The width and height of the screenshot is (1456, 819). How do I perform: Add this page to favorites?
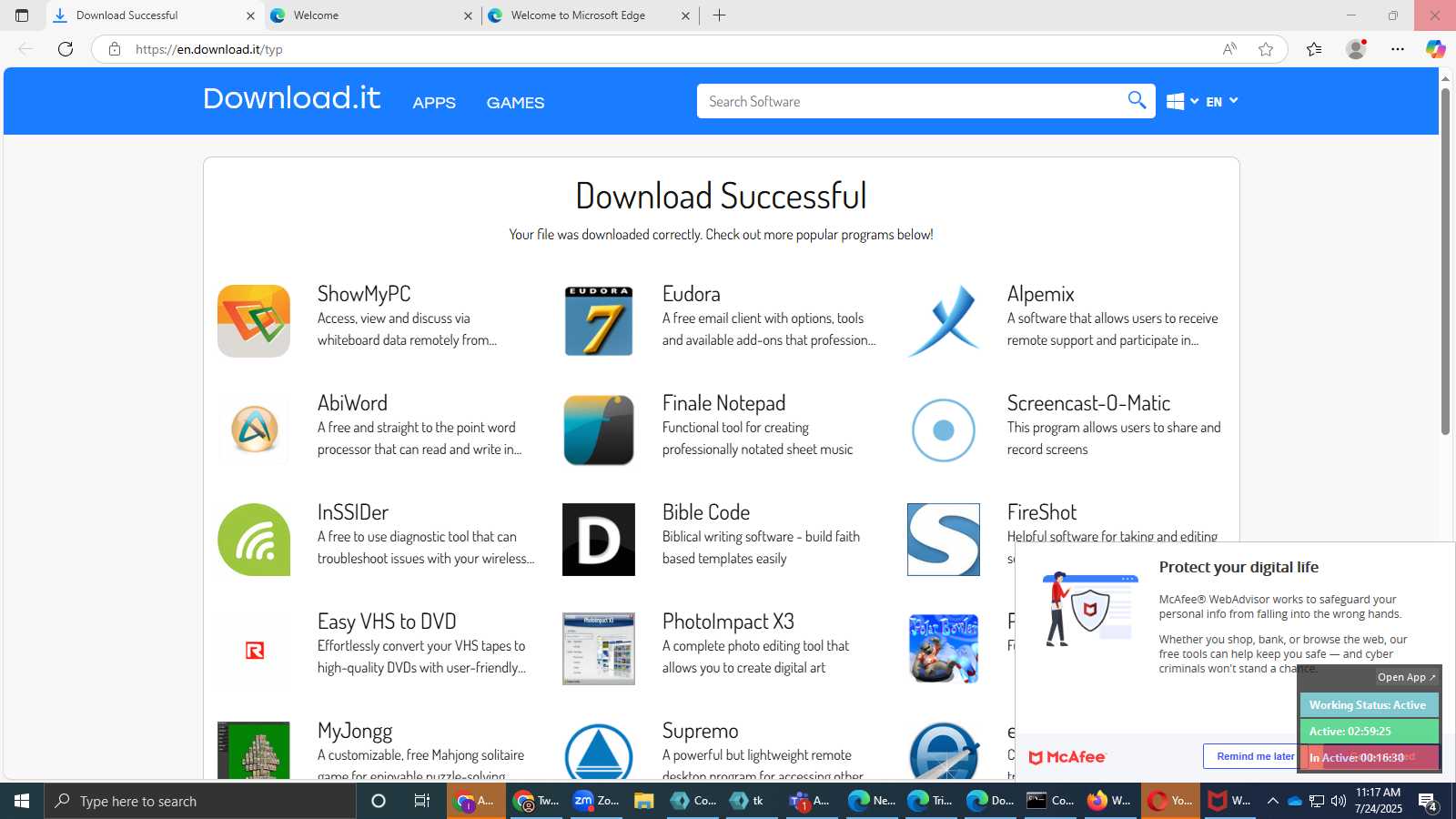[x=1266, y=49]
